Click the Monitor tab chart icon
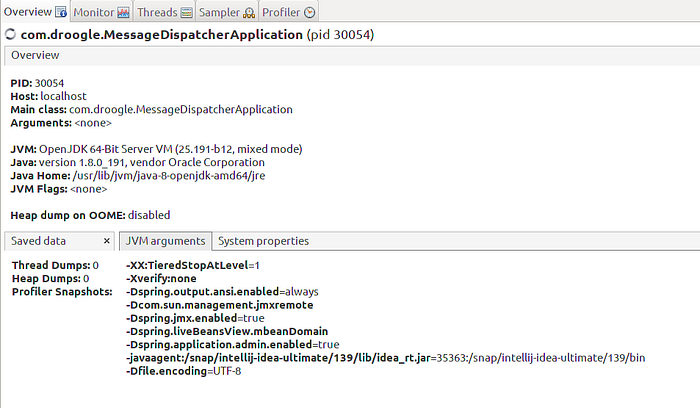Viewport: 700px width, 408px height. point(124,13)
